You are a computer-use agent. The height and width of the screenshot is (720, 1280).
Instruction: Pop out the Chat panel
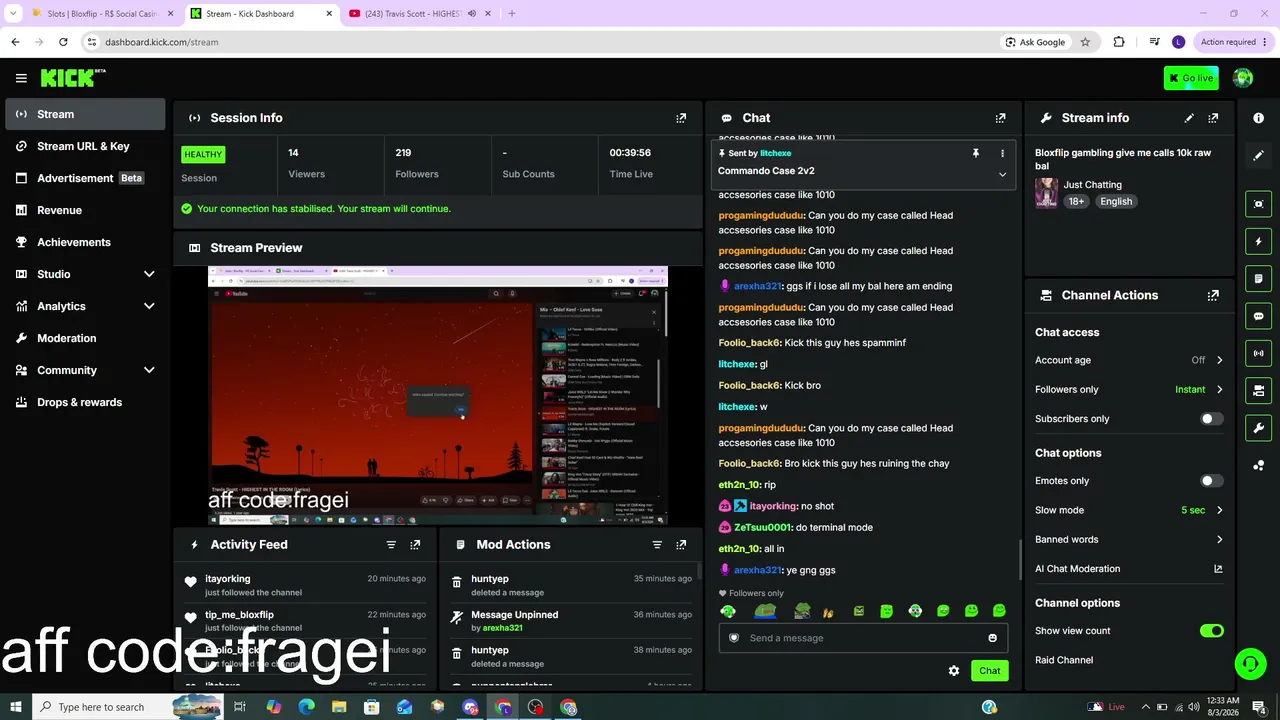(x=1000, y=118)
